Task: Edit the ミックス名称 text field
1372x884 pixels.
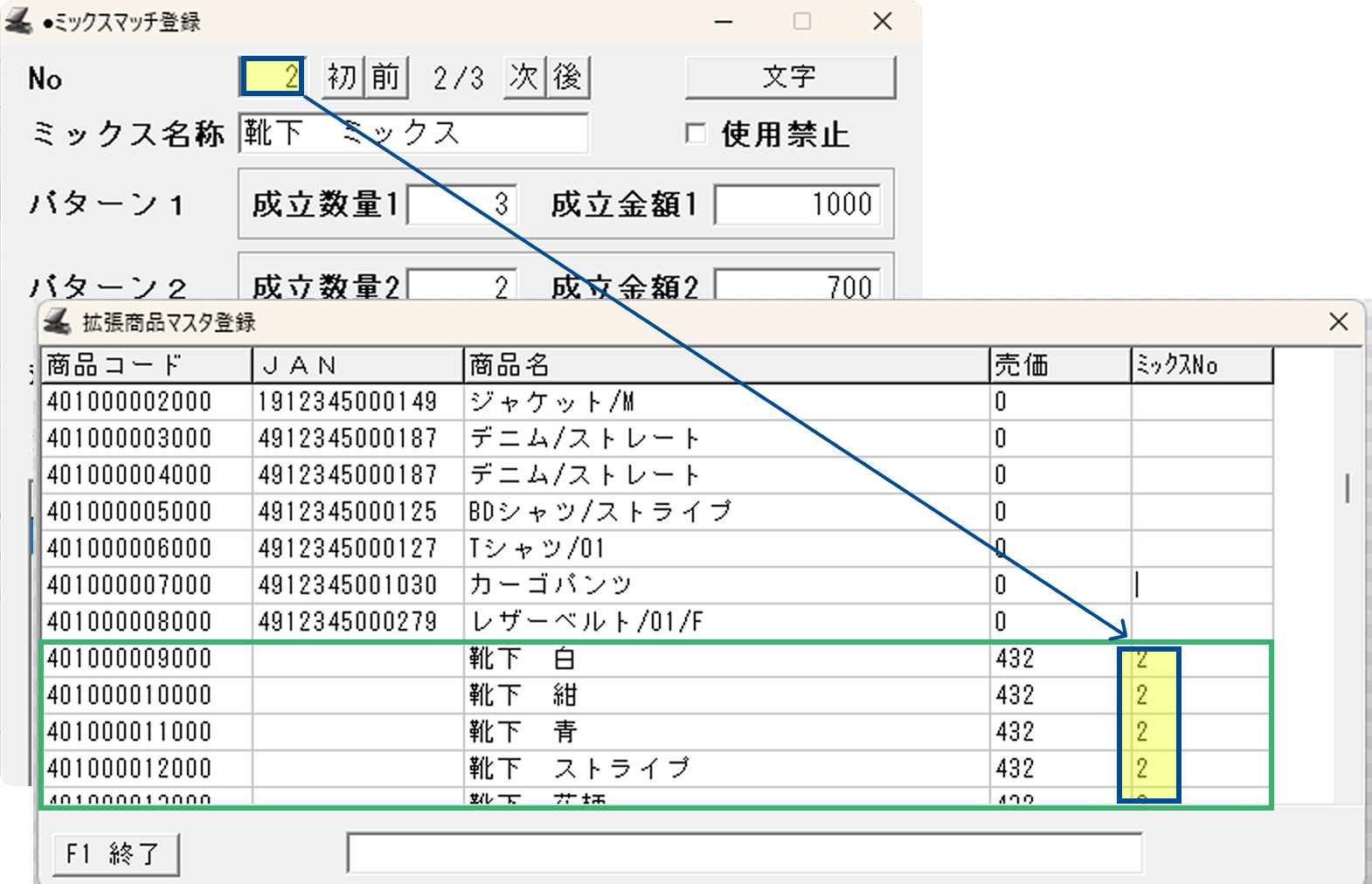Action: click(x=412, y=134)
